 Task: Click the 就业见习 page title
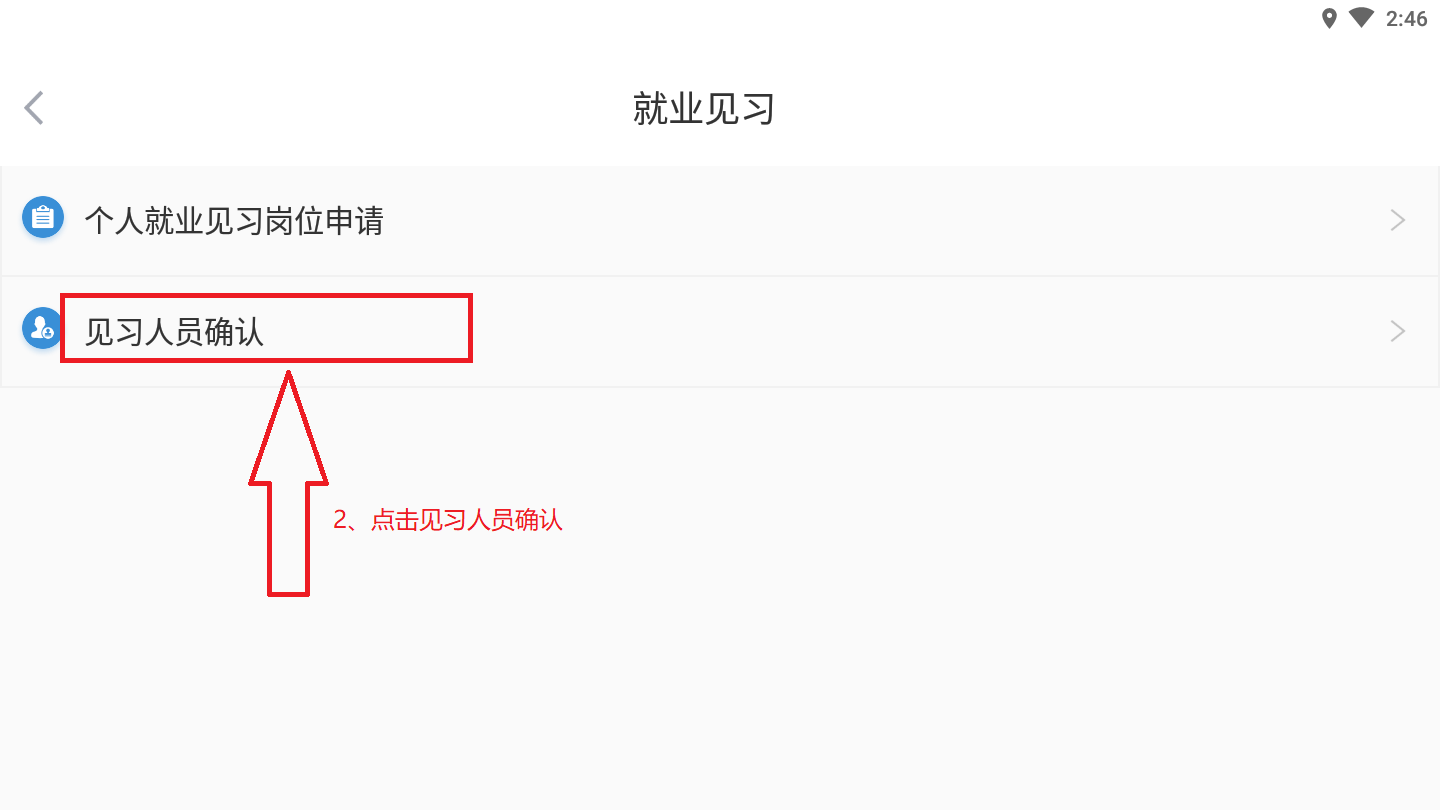pyautogui.click(x=704, y=108)
